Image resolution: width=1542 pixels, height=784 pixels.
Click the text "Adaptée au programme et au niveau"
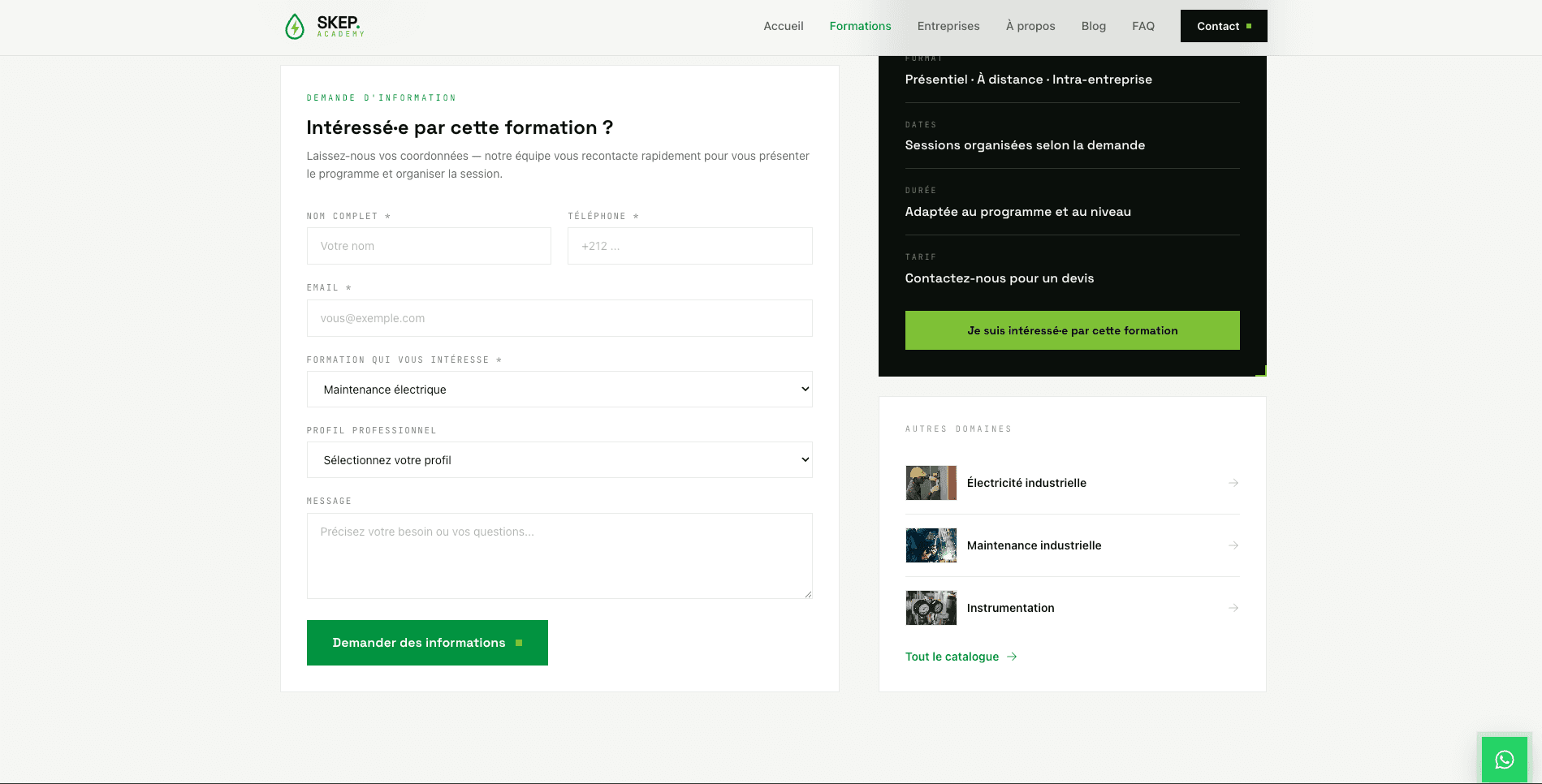click(1017, 212)
